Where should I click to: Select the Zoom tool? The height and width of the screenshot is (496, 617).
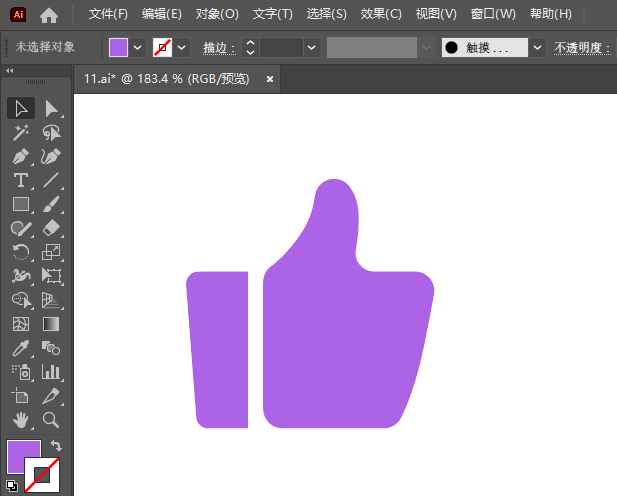coord(51,420)
